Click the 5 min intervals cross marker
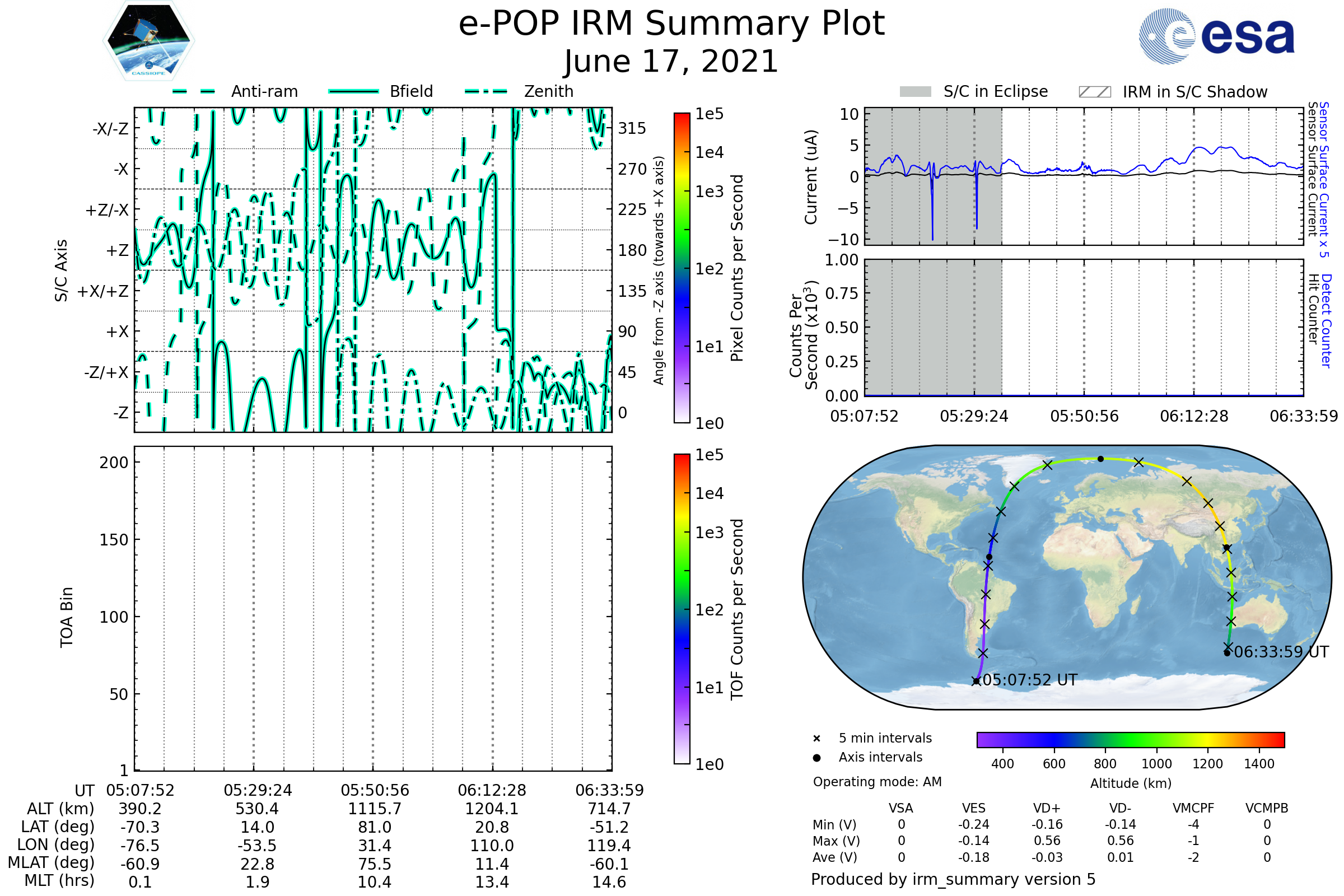Image resolution: width=1344 pixels, height=896 pixels. coord(816,739)
